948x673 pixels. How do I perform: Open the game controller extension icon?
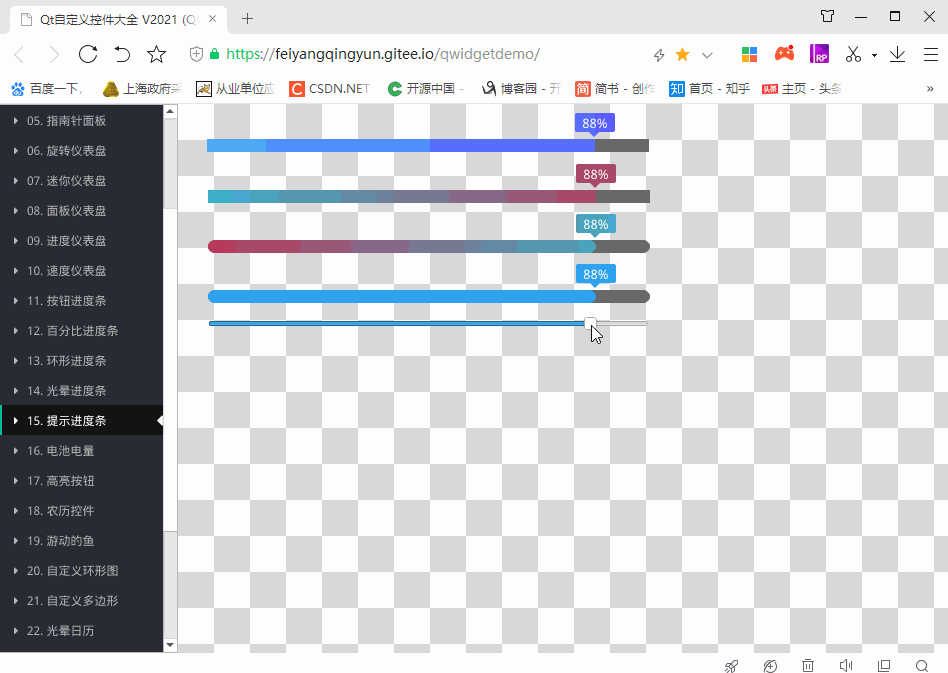pos(785,54)
